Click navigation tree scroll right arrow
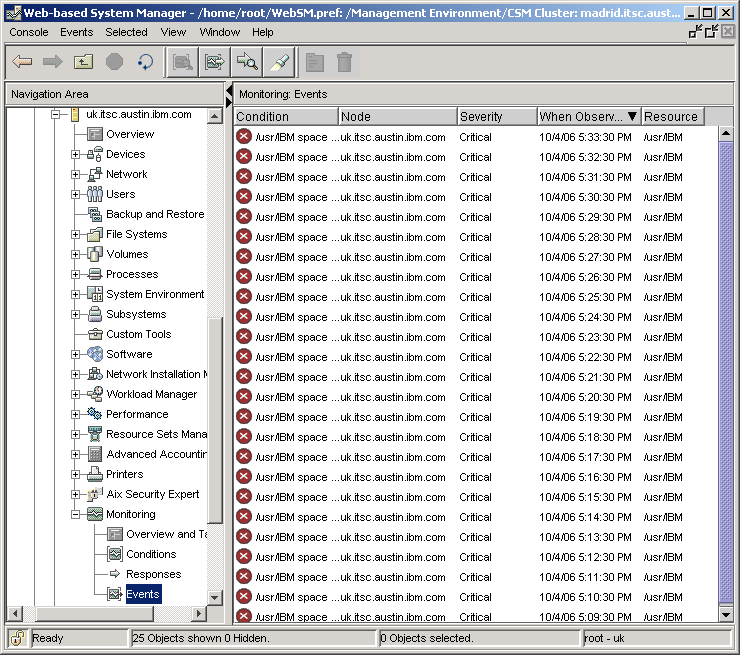 pos(199,613)
